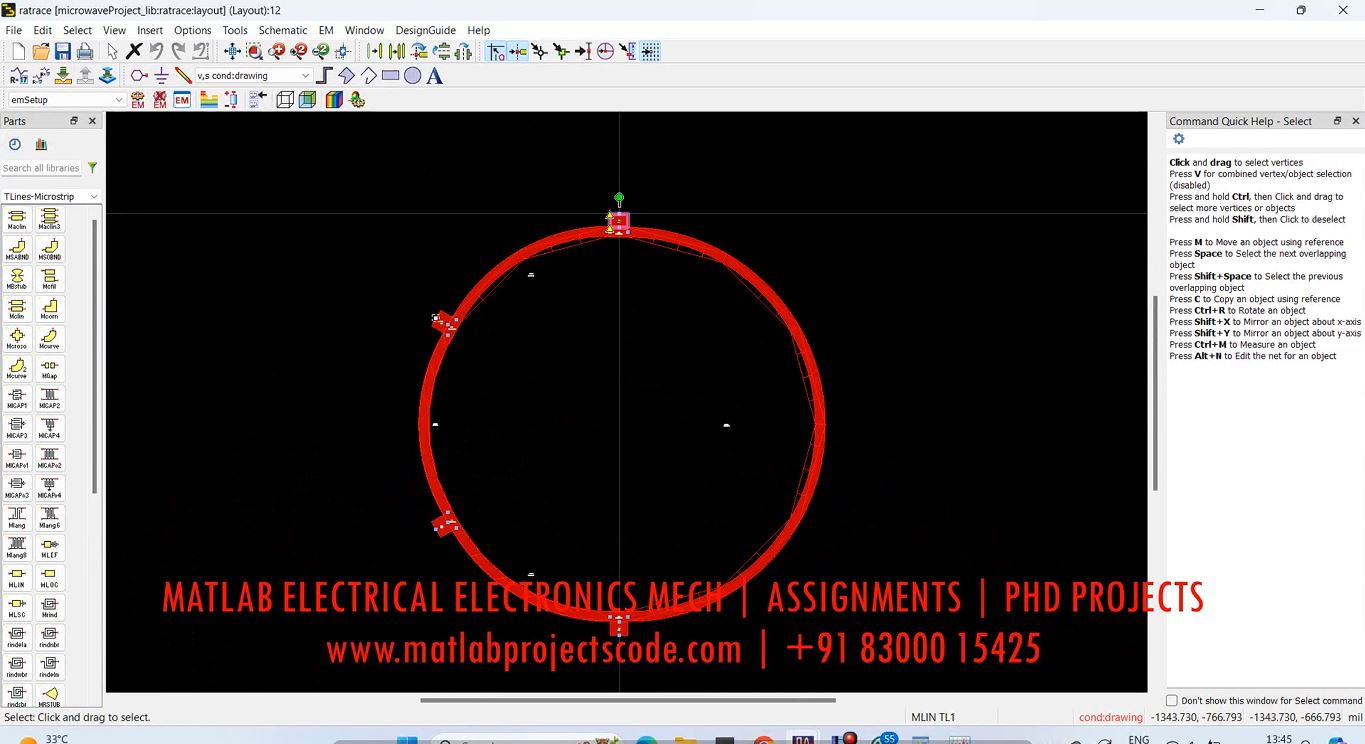Close the Parts panel
Screen dimensions: 1365x744
[92, 121]
